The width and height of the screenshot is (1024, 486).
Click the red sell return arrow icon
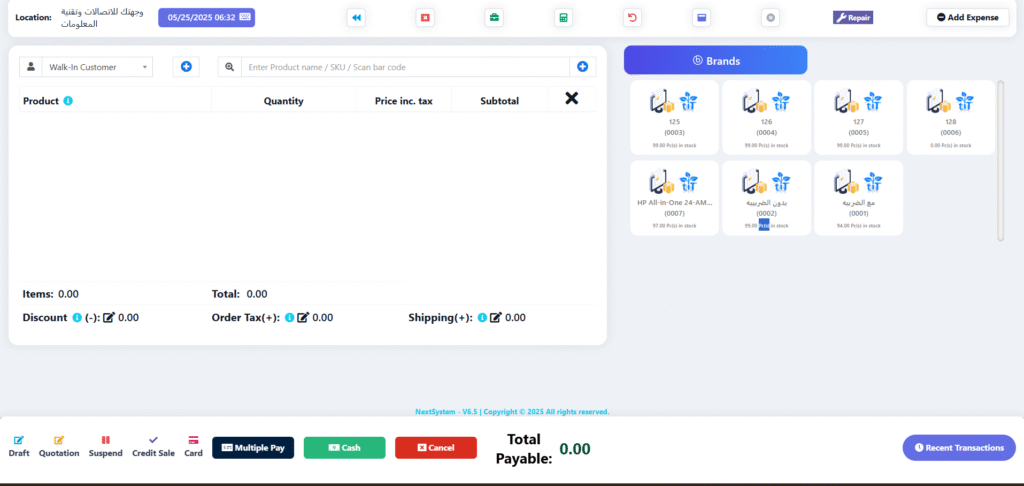pos(632,18)
